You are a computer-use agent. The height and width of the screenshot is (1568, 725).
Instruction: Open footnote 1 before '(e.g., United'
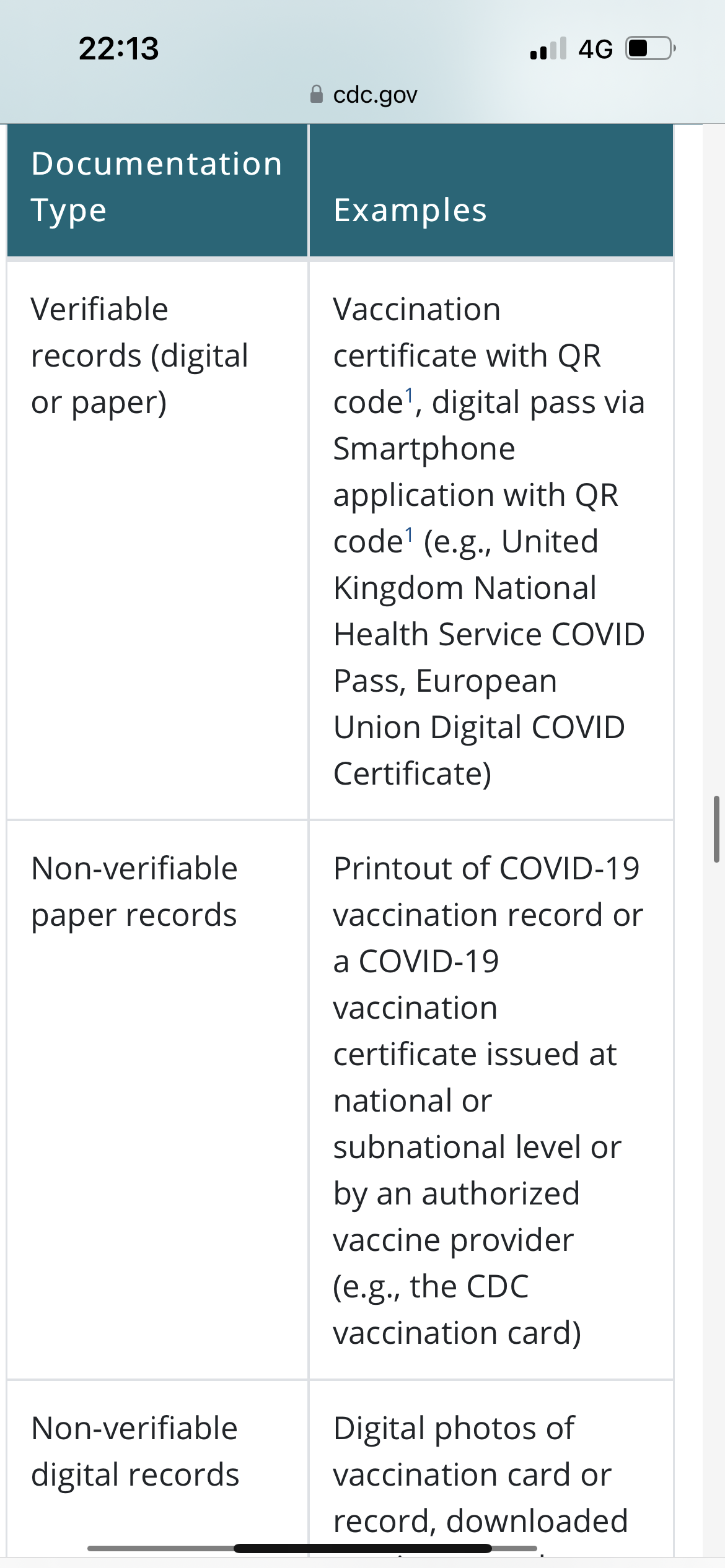click(x=409, y=534)
